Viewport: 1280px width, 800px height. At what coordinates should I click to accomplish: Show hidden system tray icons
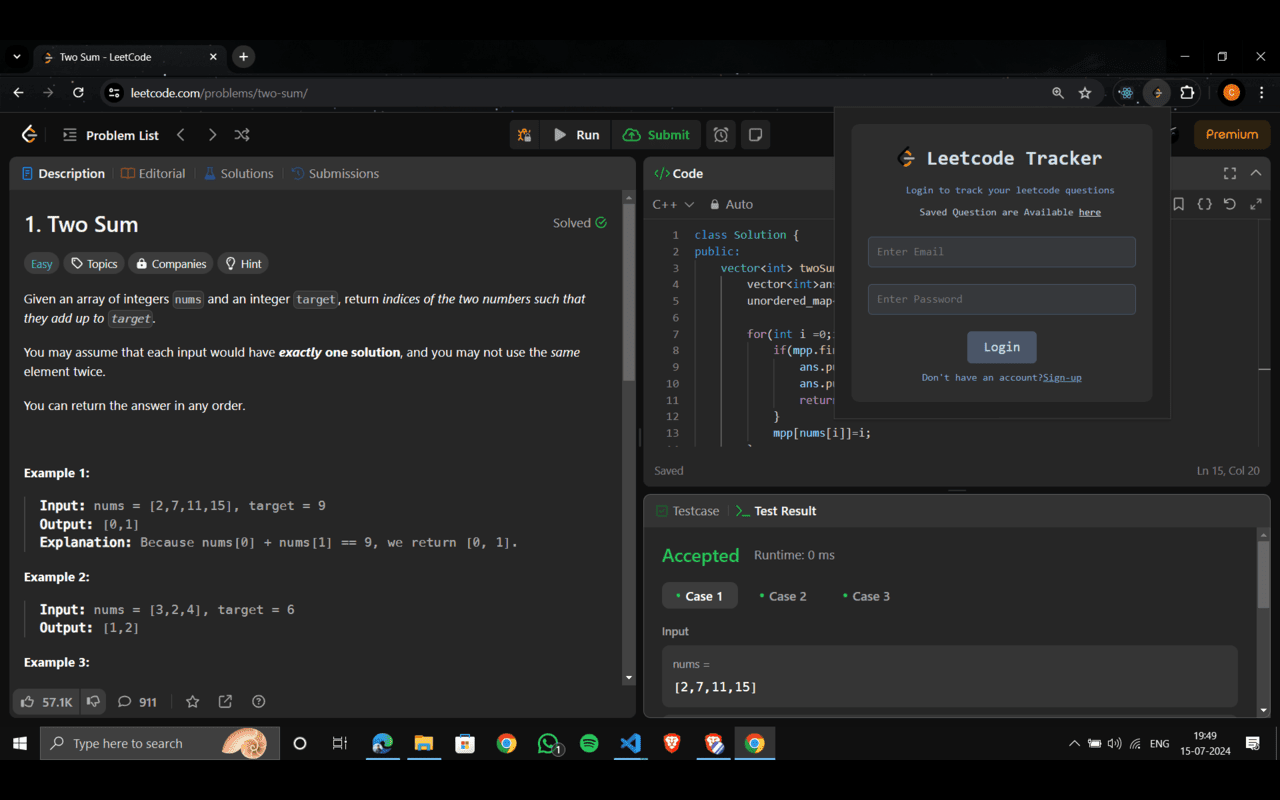(1074, 743)
